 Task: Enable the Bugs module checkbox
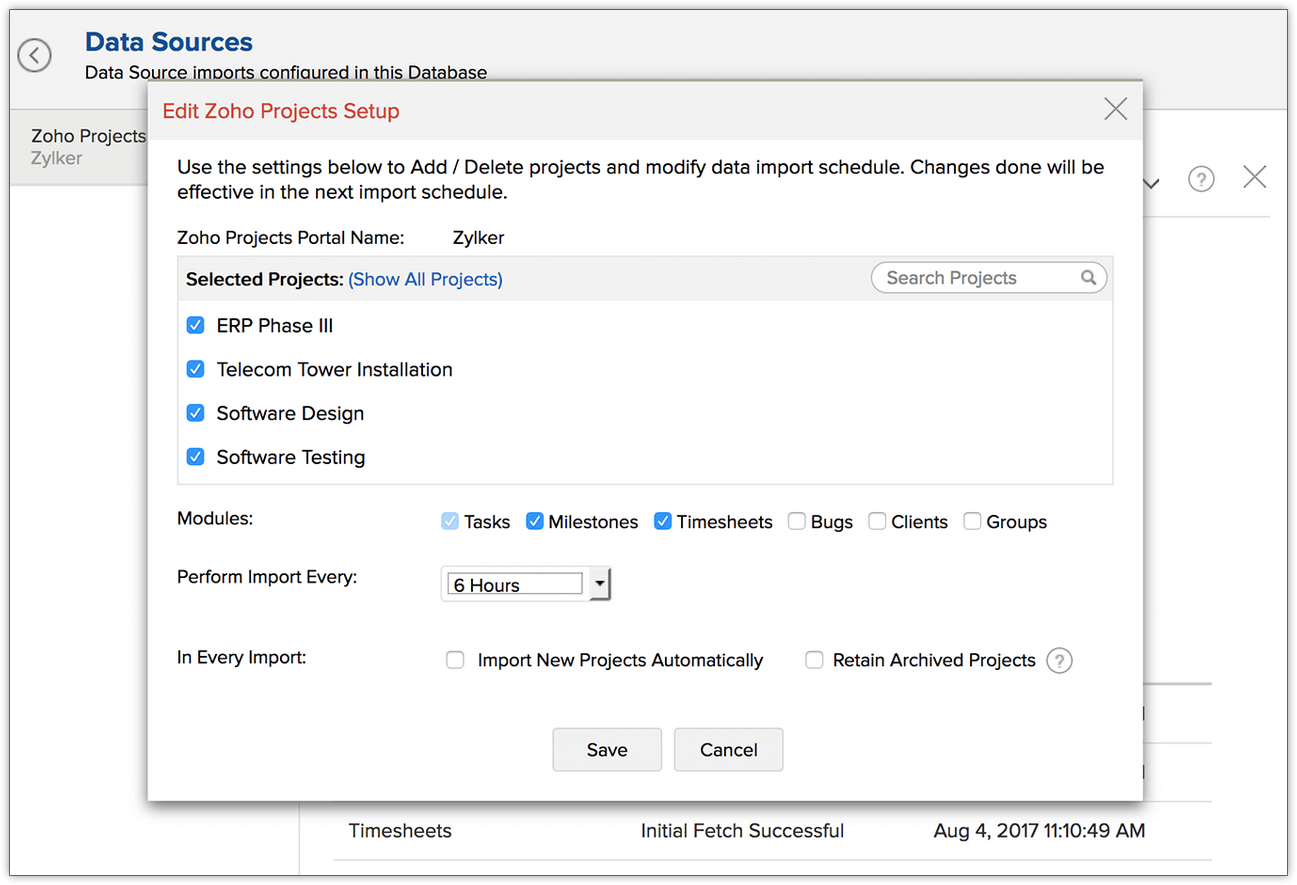pos(797,521)
